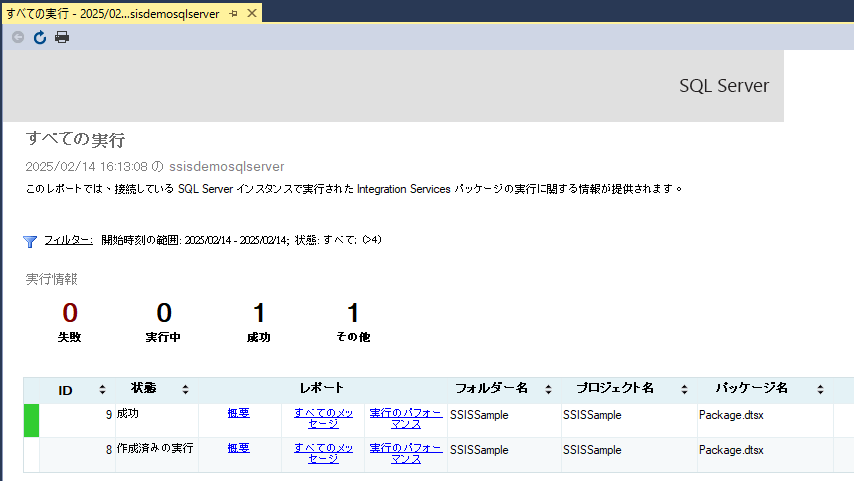Image resolution: width=854 pixels, height=481 pixels.
Task: Click the report description sentence
Action: 353,189
